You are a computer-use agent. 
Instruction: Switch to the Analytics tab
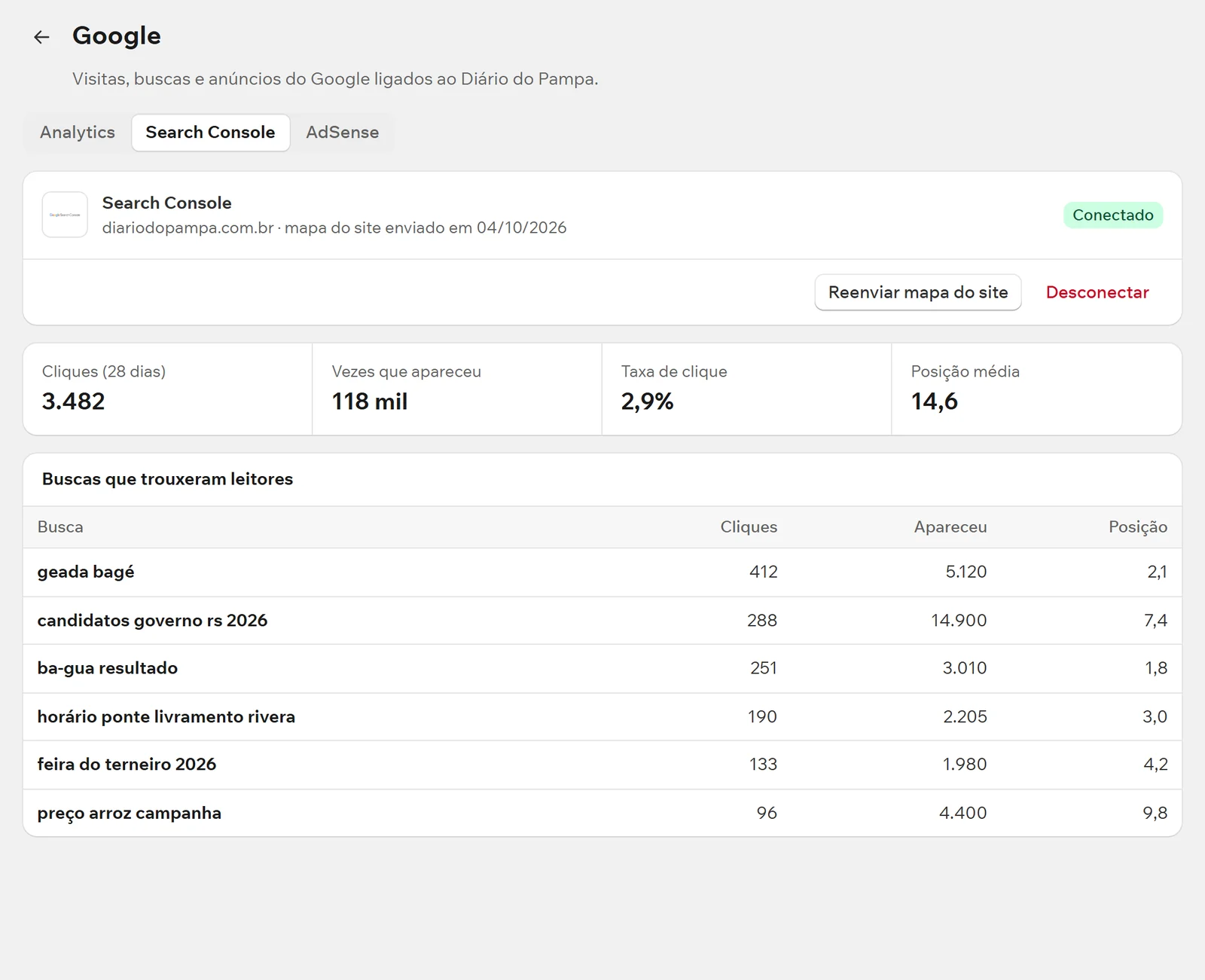pos(78,133)
